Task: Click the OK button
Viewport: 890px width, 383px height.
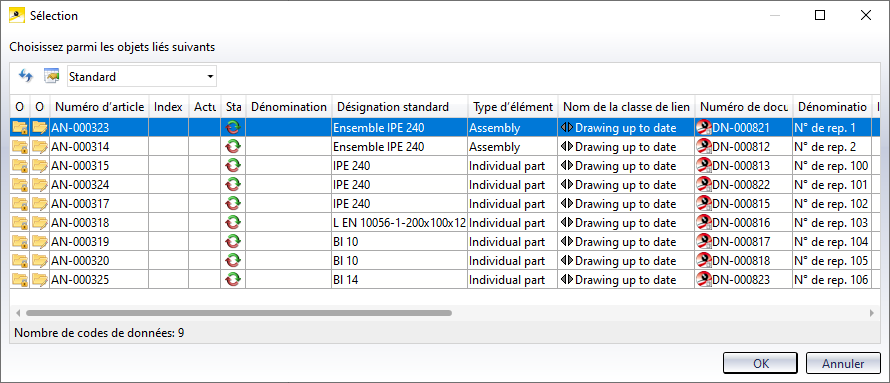Action: pos(760,364)
